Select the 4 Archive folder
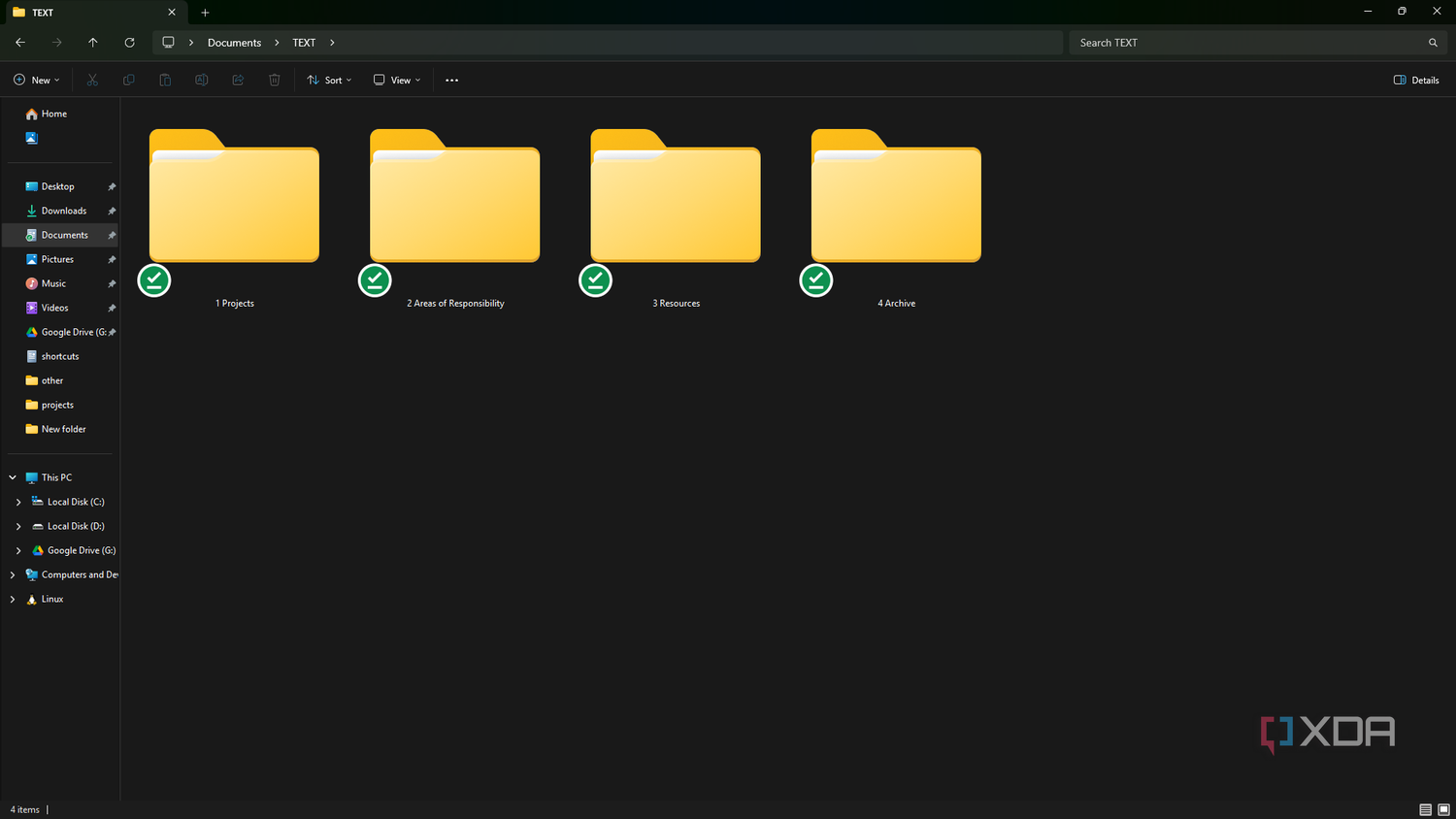Screen dimensions: 1456x819 [x=896, y=218]
